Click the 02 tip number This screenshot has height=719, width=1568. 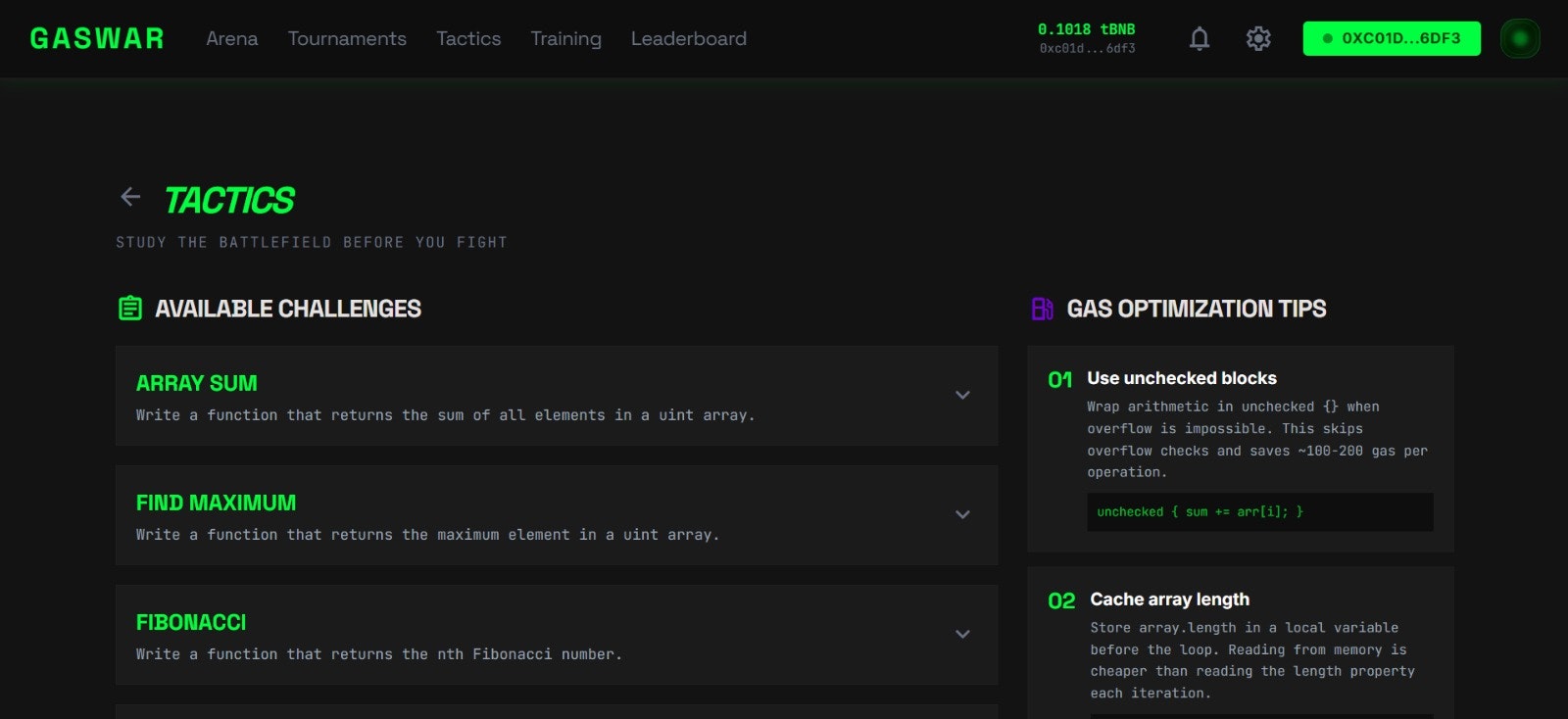pos(1061,601)
